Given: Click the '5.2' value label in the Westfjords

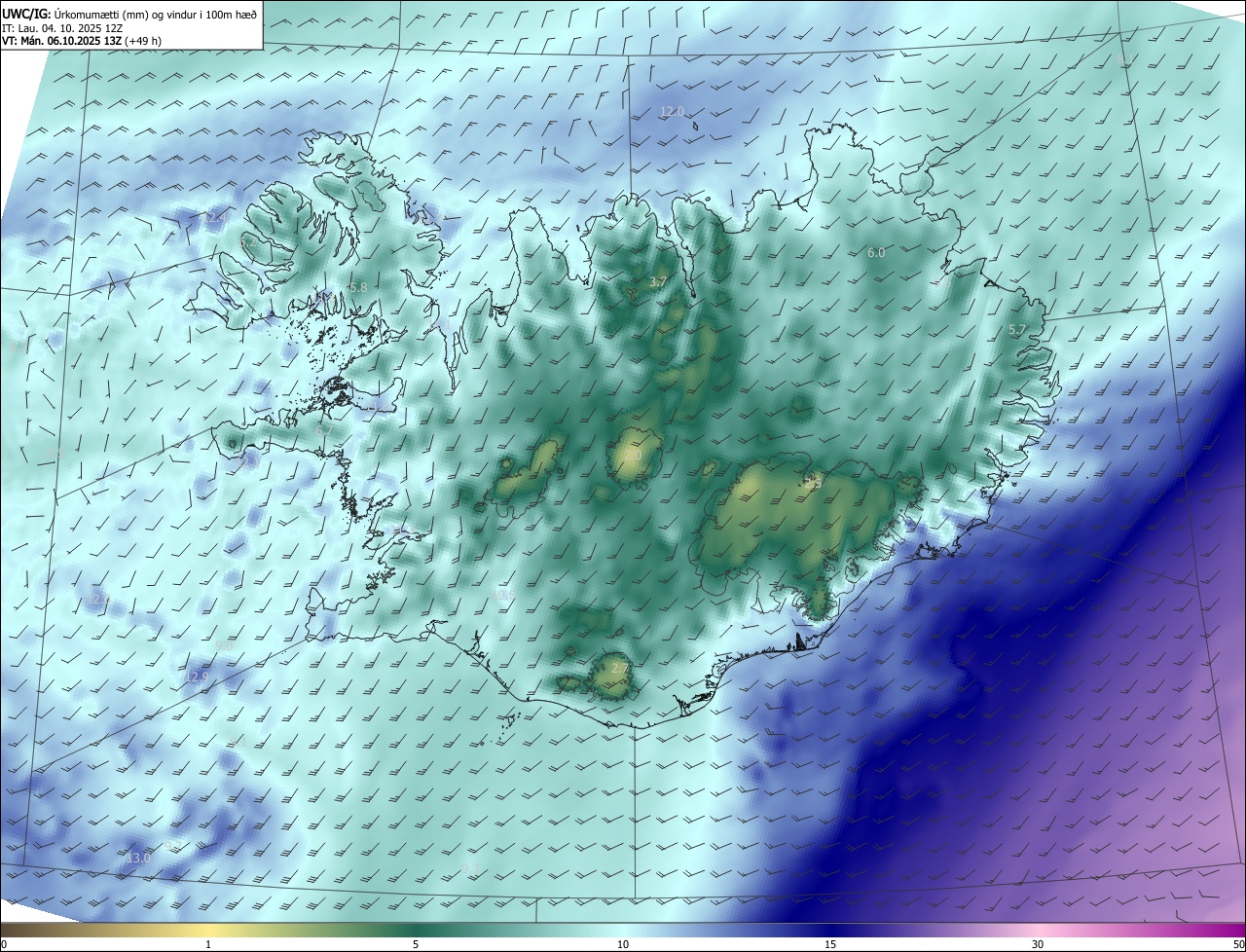Looking at the screenshot, I should [x=246, y=240].
